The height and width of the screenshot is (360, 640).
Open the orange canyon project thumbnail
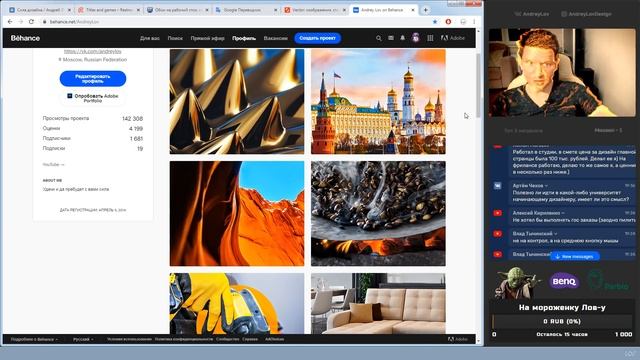tap(237, 213)
